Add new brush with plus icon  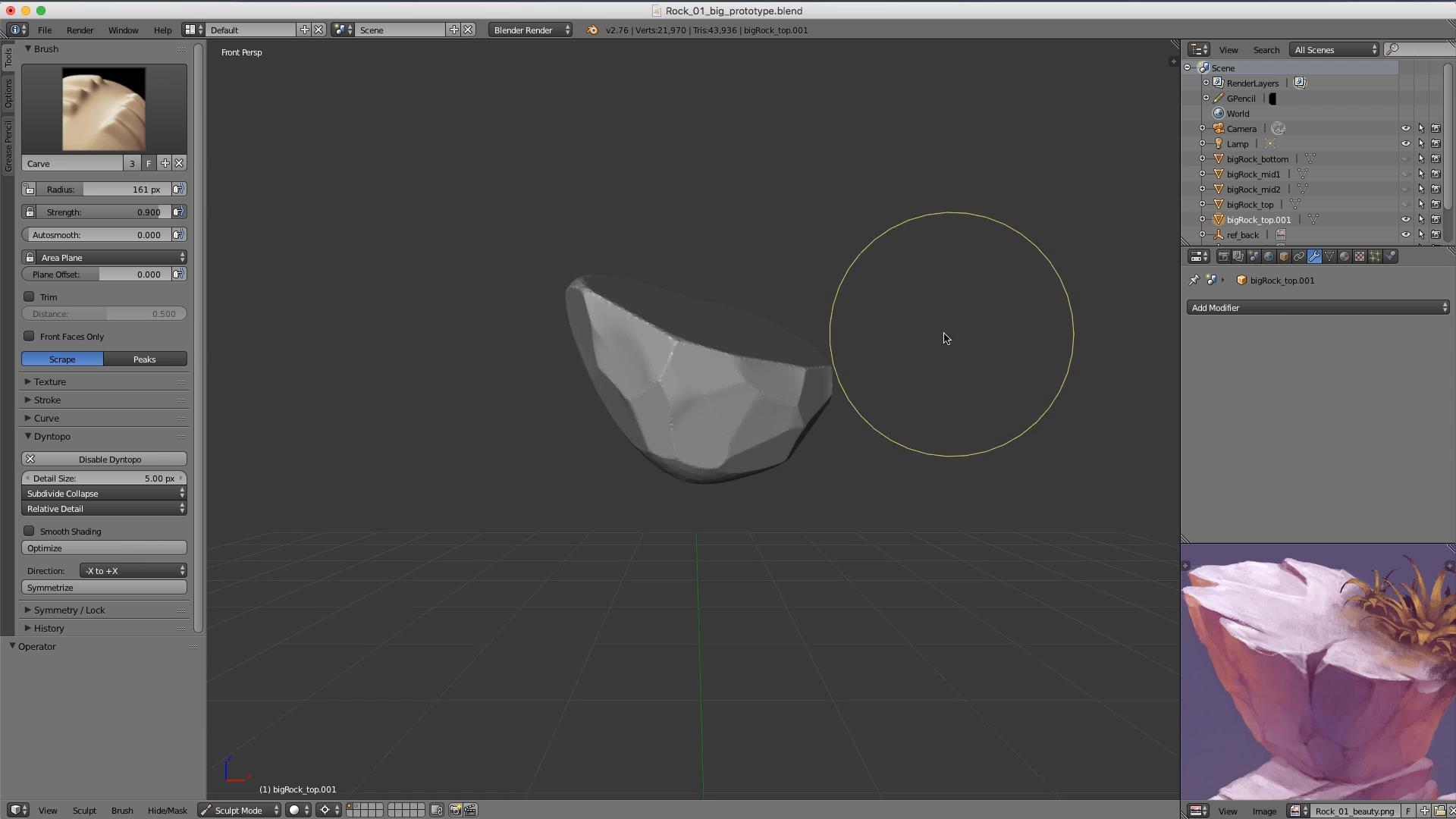coord(165,163)
